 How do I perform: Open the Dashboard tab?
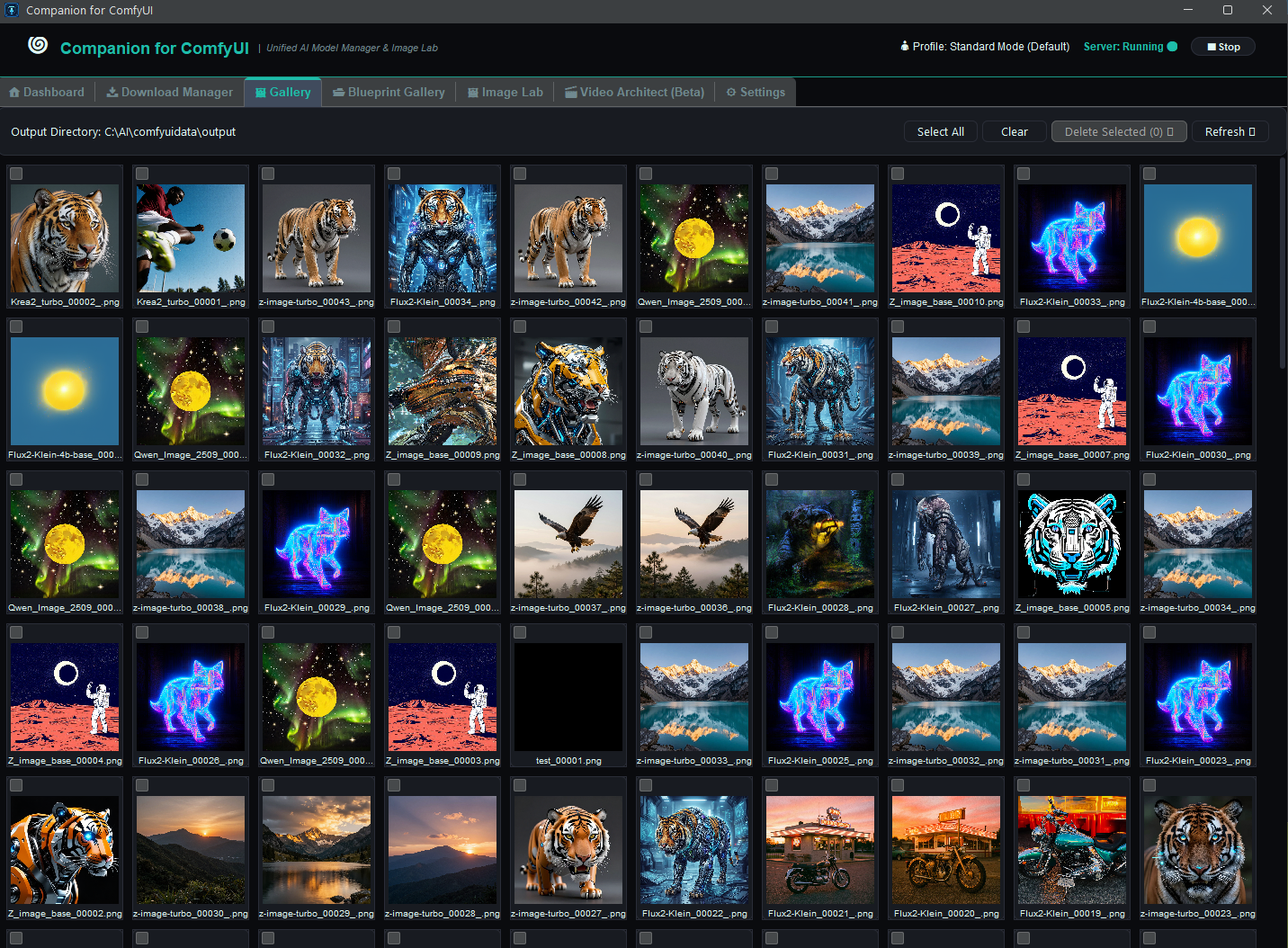(47, 92)
